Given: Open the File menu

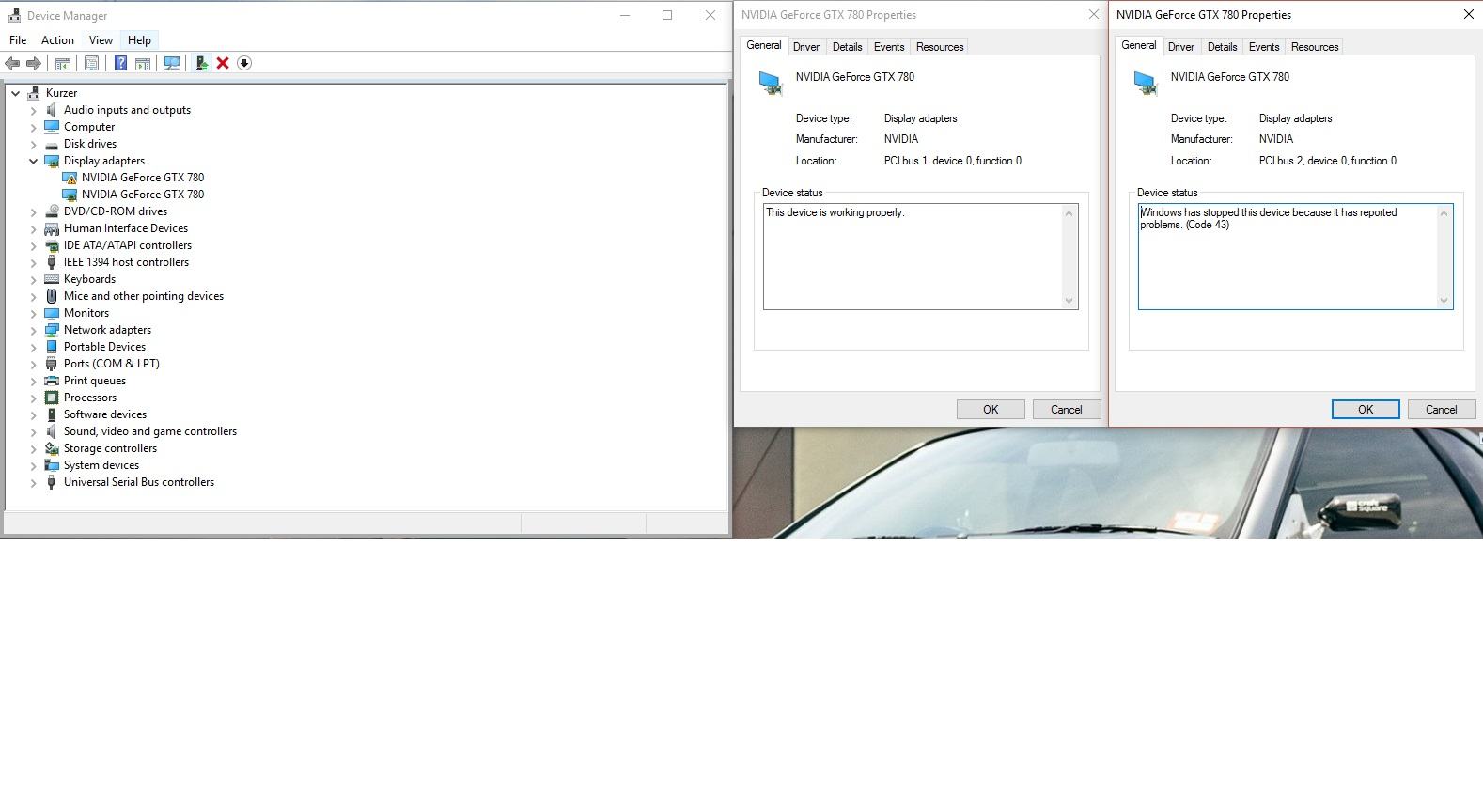Looking at the screenshot, I should (18, 40).
